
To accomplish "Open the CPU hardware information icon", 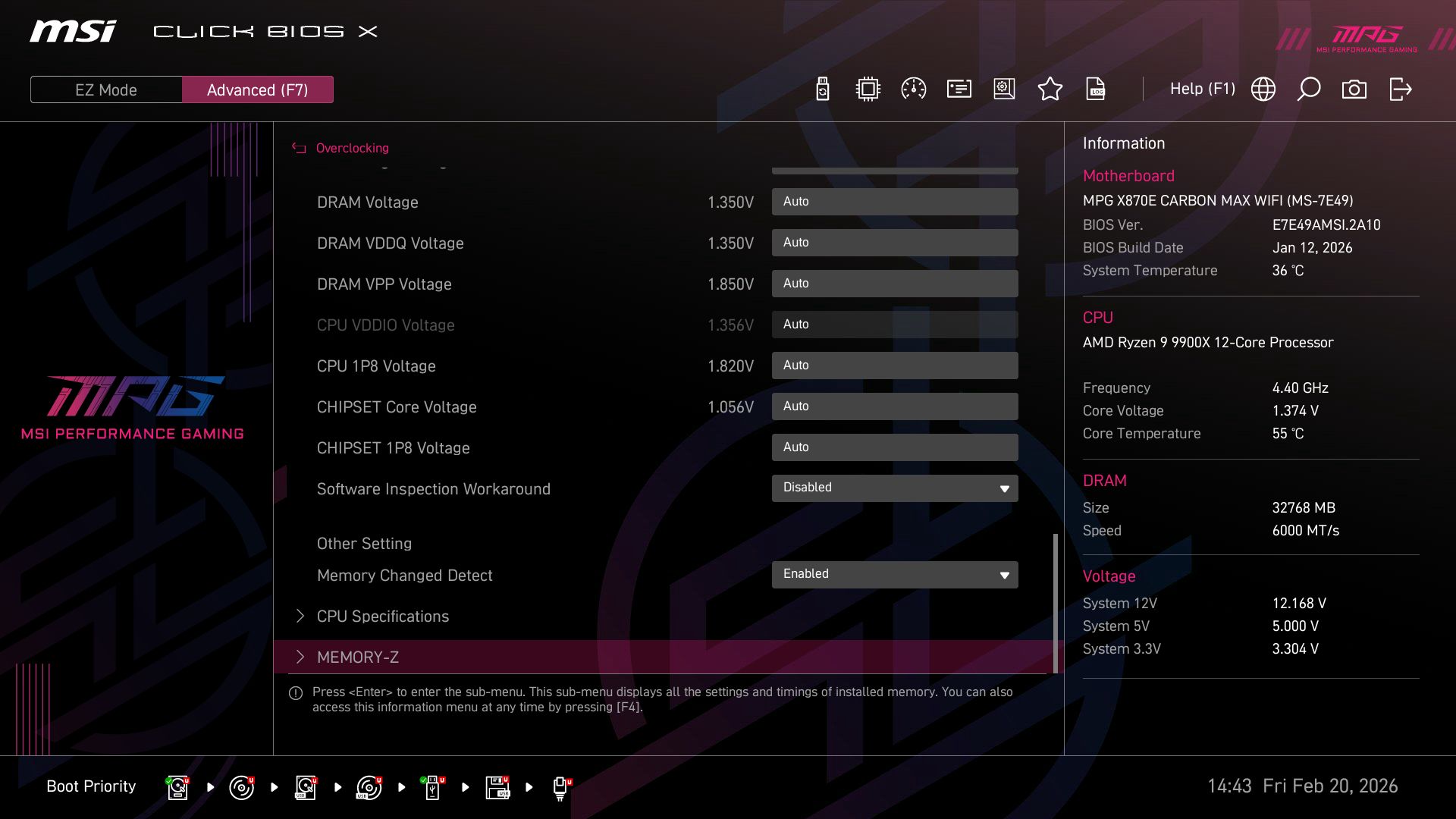I will [867, 89].
